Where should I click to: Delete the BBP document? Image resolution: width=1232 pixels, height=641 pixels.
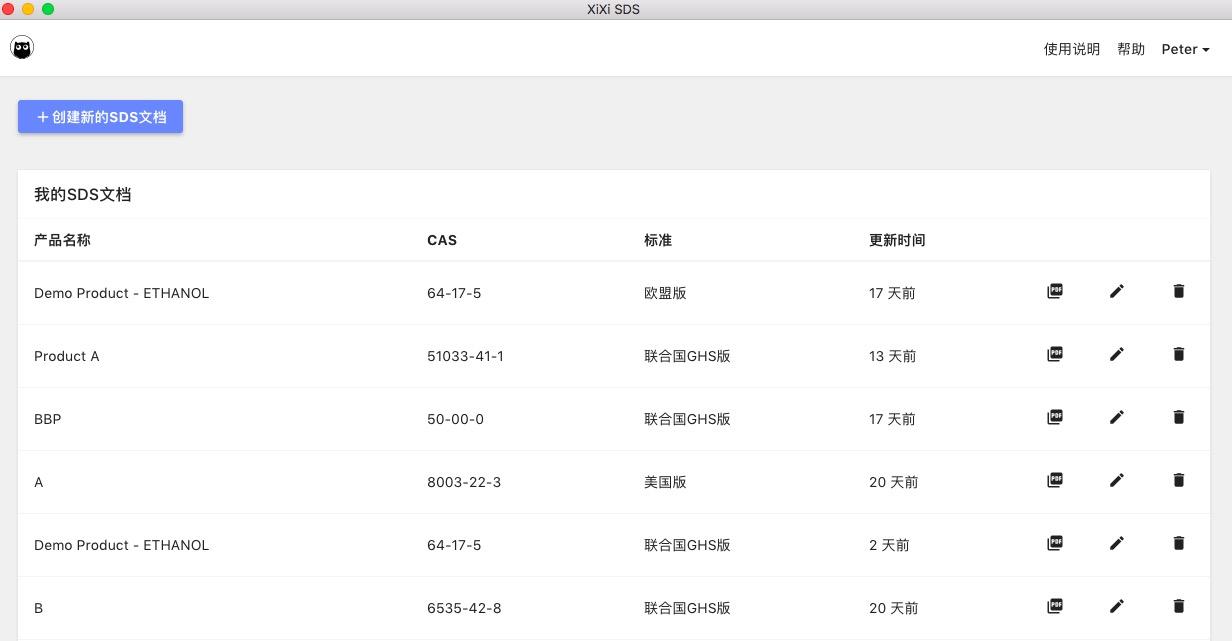(1179, 417)
